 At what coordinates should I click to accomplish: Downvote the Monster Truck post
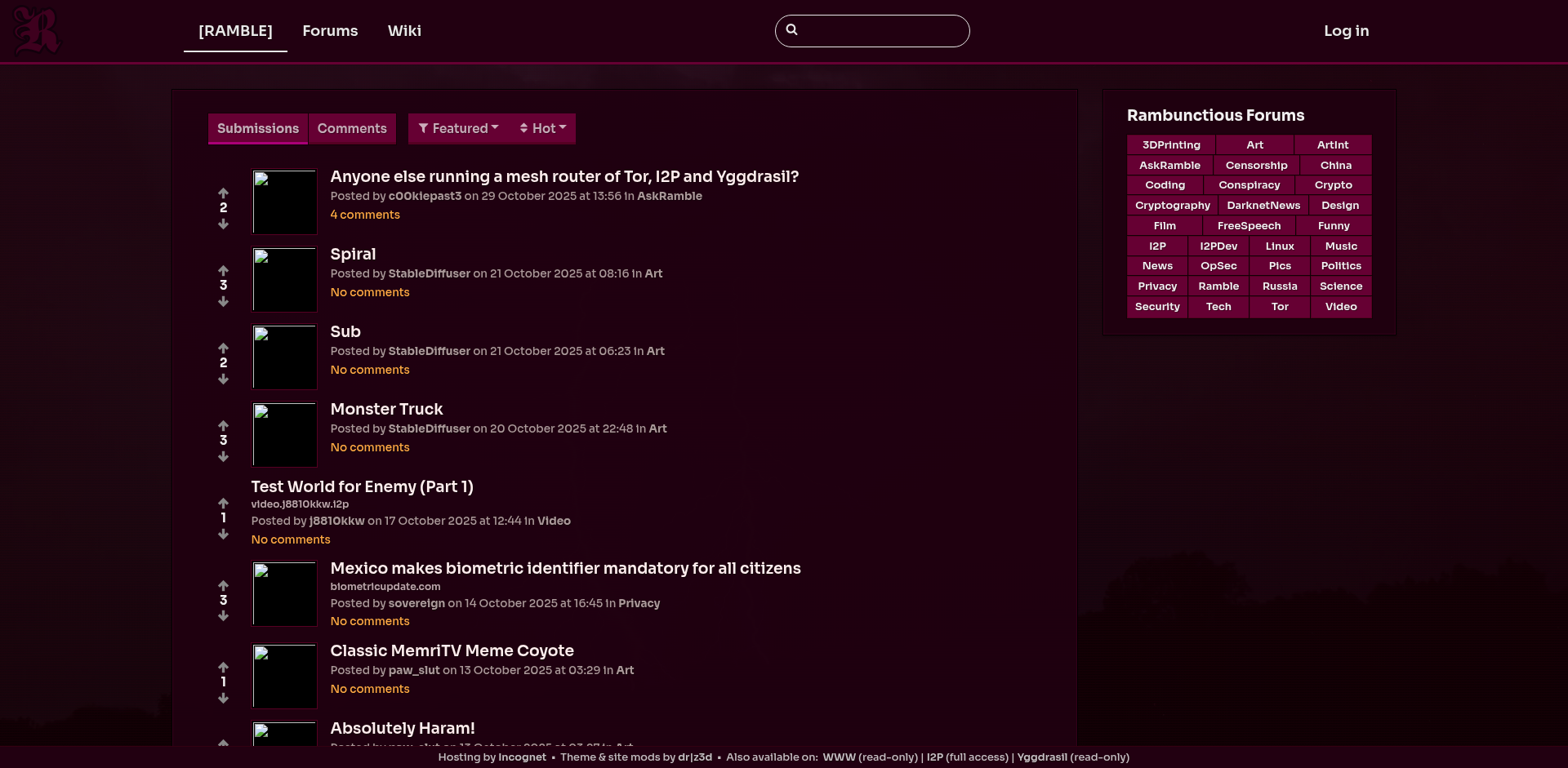223,457
